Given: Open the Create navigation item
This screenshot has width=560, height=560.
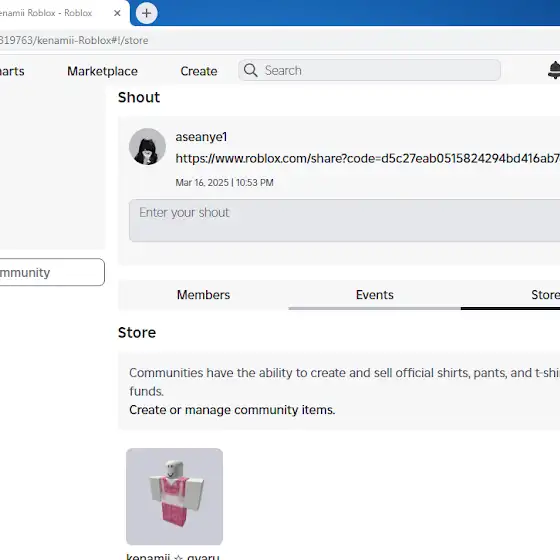Looking at the screenshot, I should [x=199, y=71].
